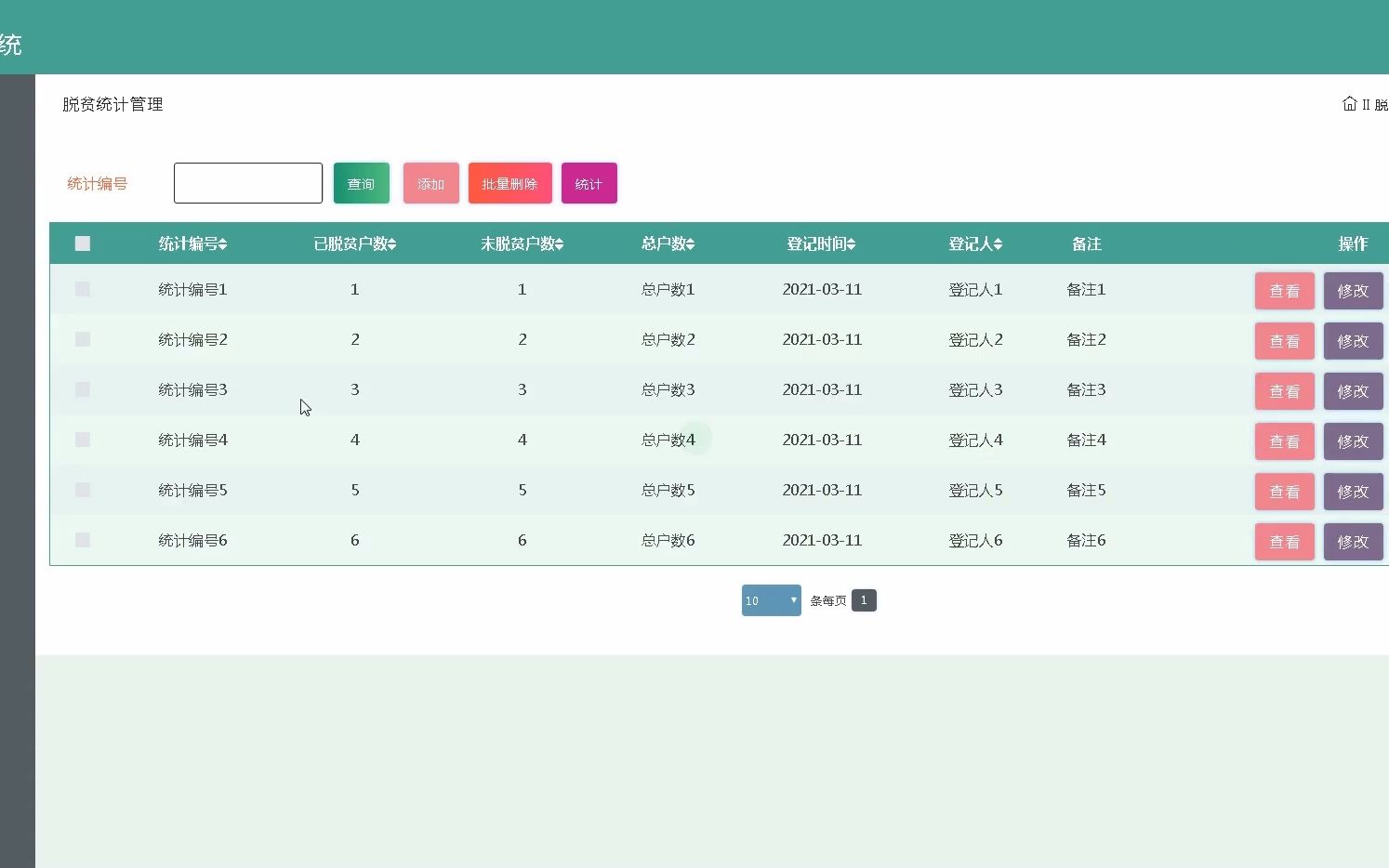The image size is (1389, 868).
Task: Click the 查询 search button
Action: click(362, 183)
